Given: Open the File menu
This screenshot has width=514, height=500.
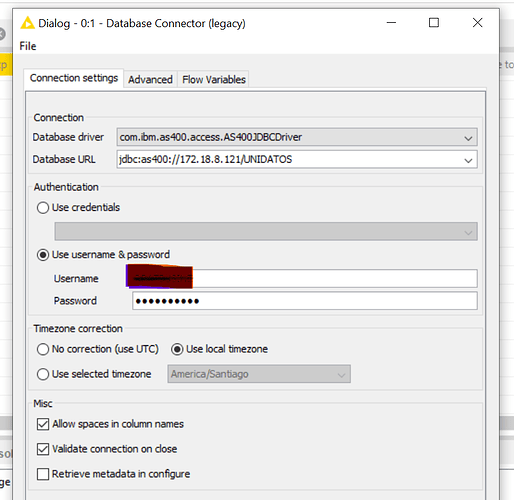Looking at the screenshot, I should [28, 46].
